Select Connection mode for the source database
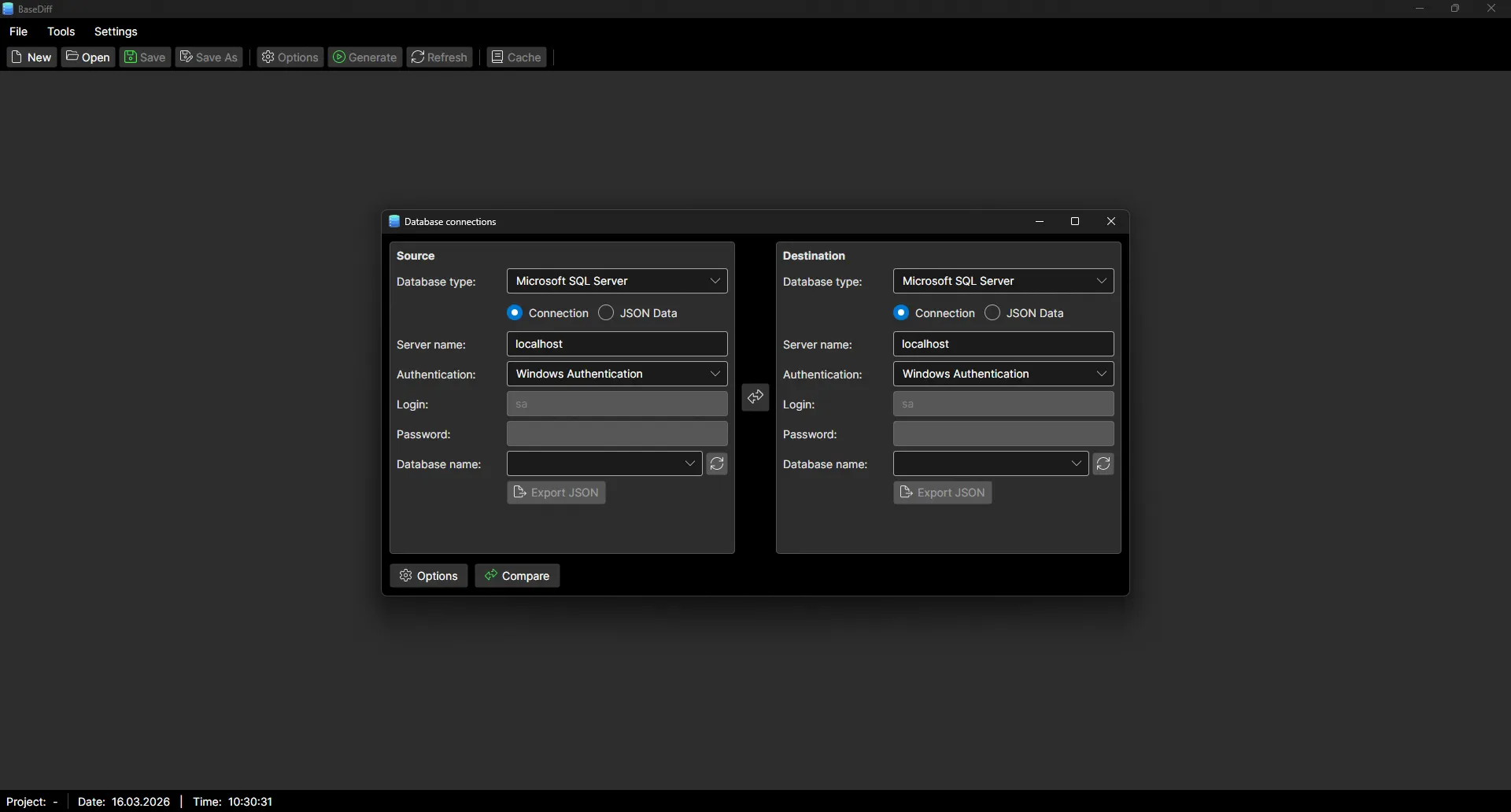The height and width of the screenshot is (812, 1511). pyautogui.click(x=516, y=312)
